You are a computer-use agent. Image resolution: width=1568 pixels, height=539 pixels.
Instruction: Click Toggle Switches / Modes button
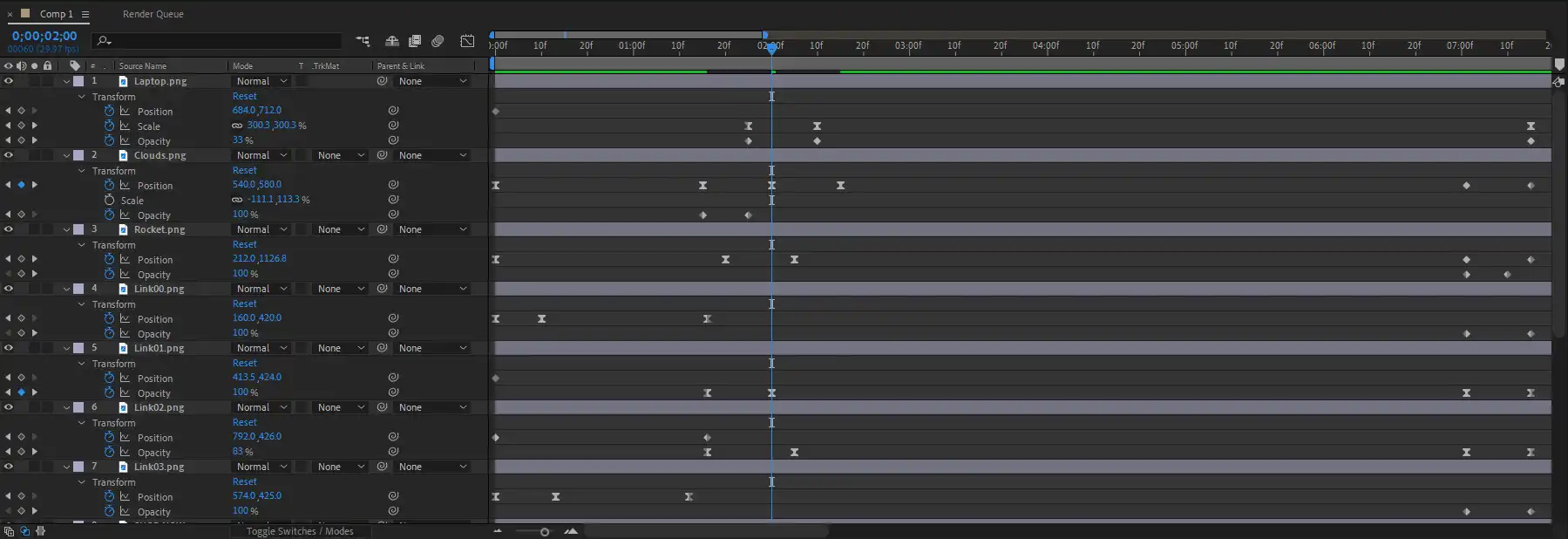click(x=299, y=531)
